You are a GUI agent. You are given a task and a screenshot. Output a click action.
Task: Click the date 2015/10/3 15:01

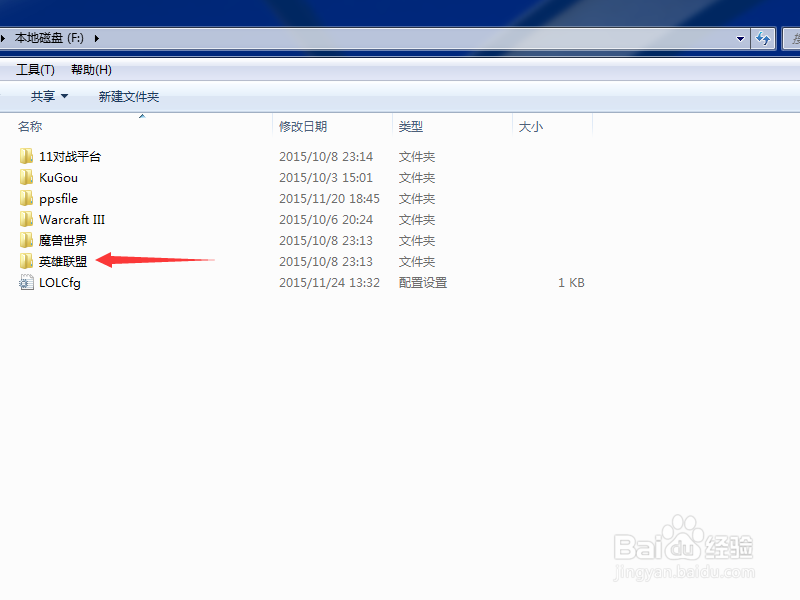tap(326, 178)
